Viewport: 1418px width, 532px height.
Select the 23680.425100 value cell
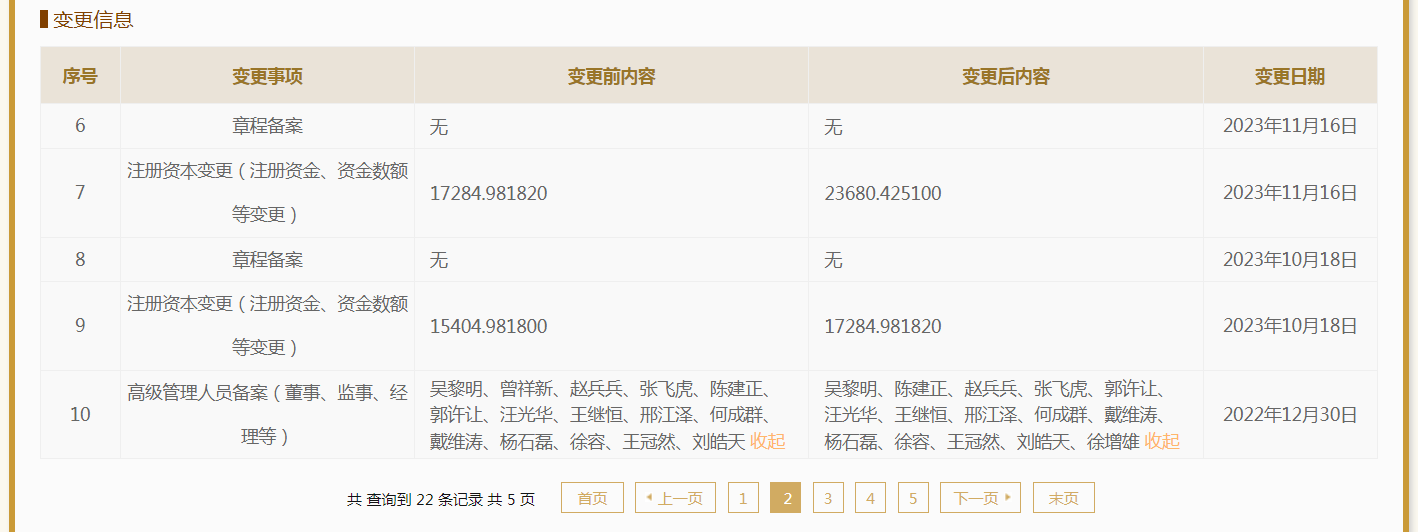pos(882,193)
